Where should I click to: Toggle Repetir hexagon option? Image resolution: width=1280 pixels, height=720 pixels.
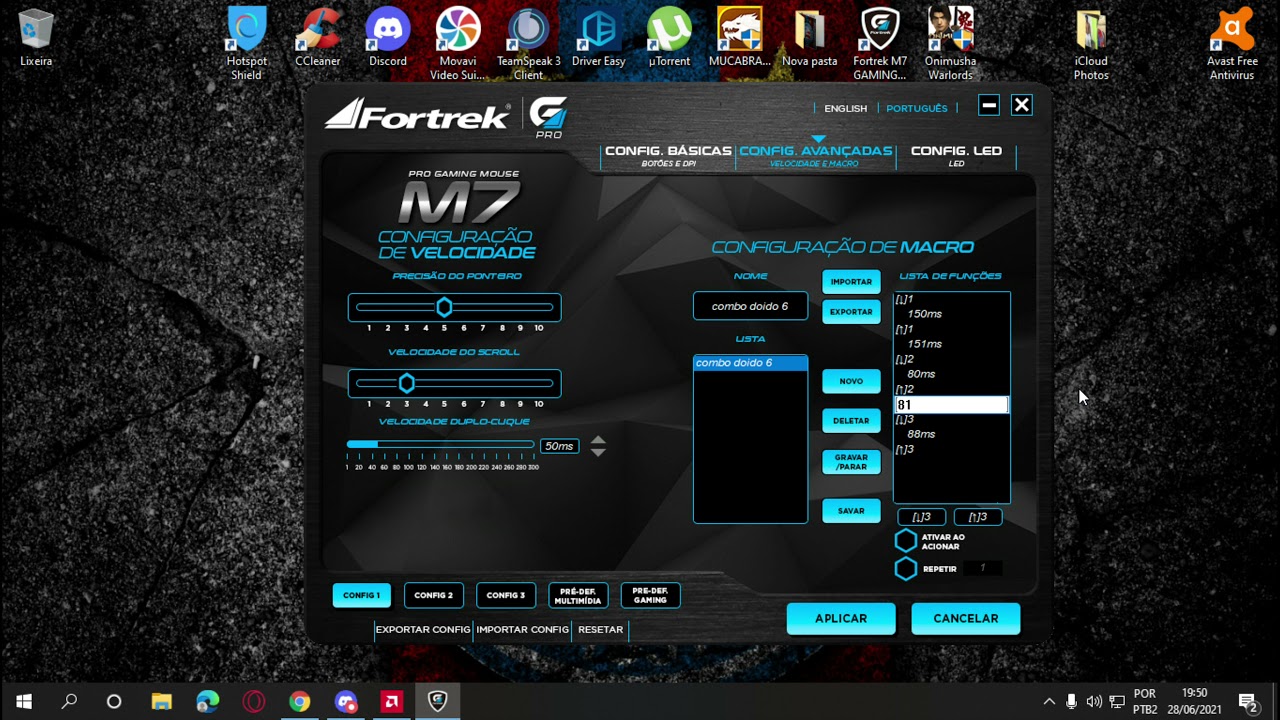905,569
